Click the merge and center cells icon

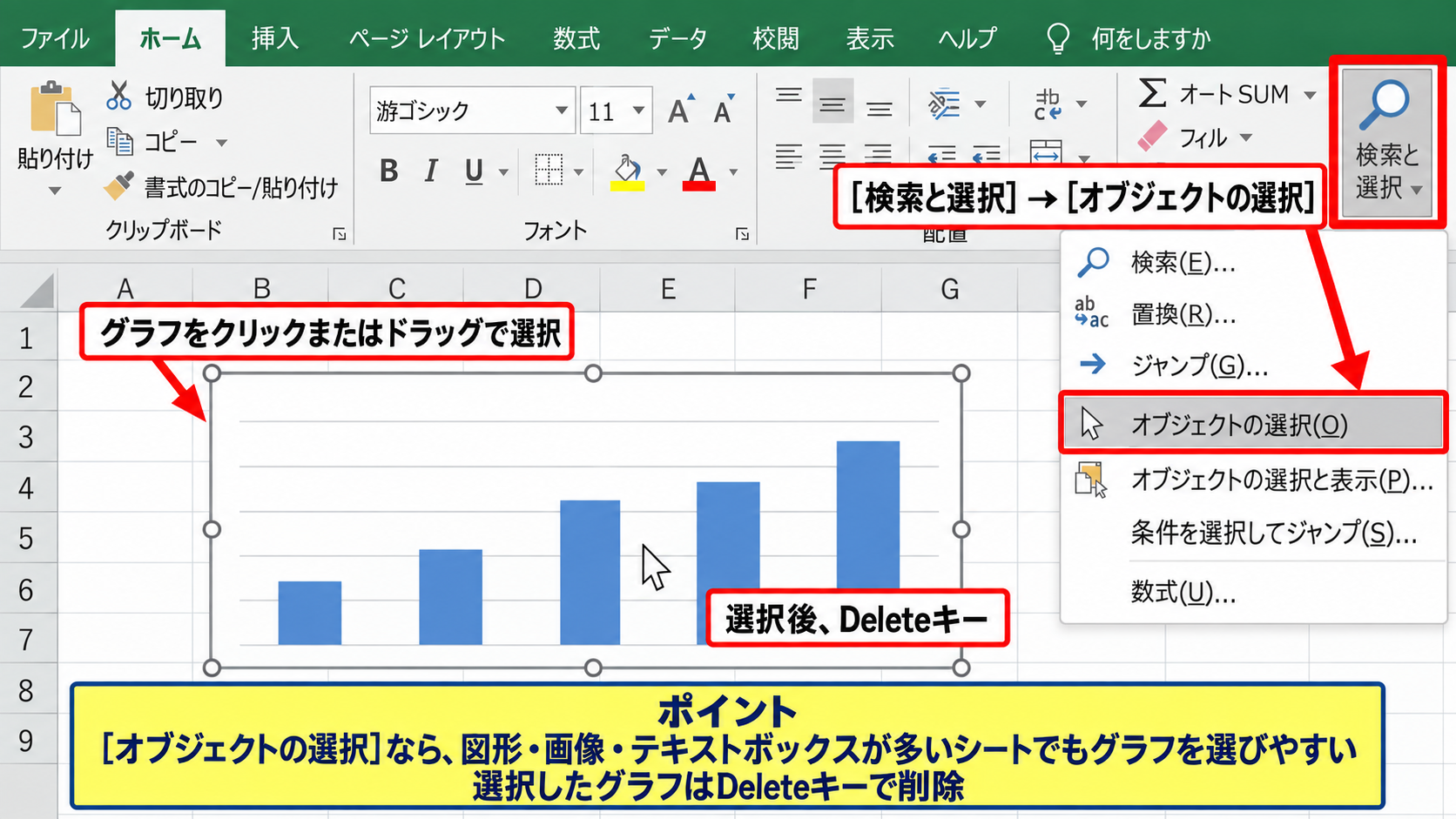(x=1046, y=153)
